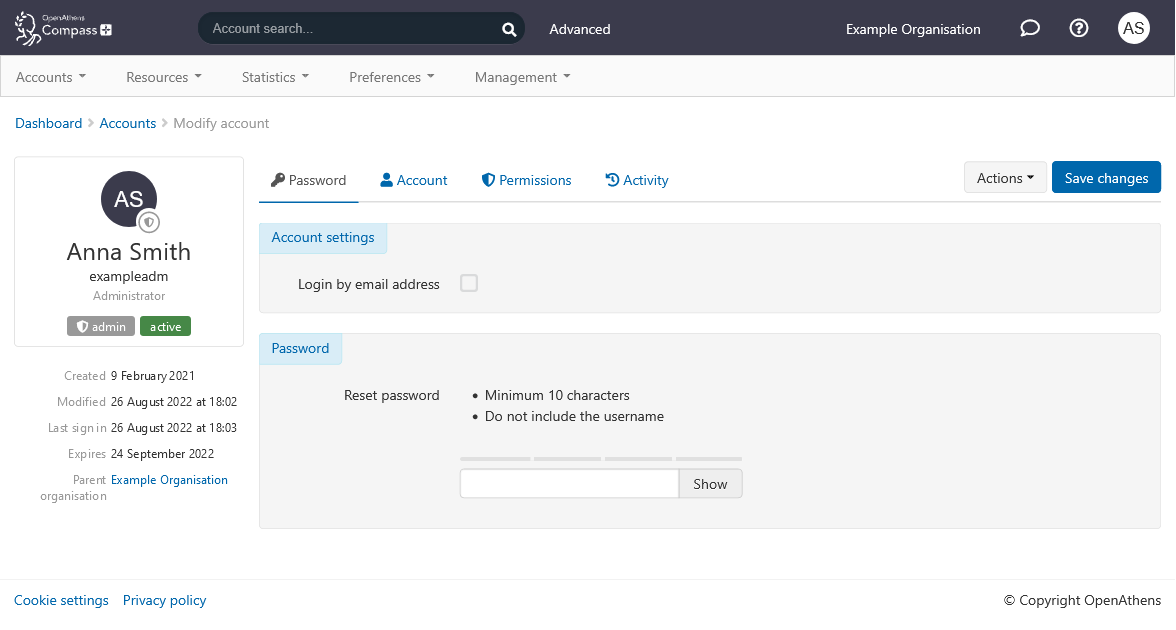Click the active status badge
This screenshot has height=630, width=1176.
(165, 326)
